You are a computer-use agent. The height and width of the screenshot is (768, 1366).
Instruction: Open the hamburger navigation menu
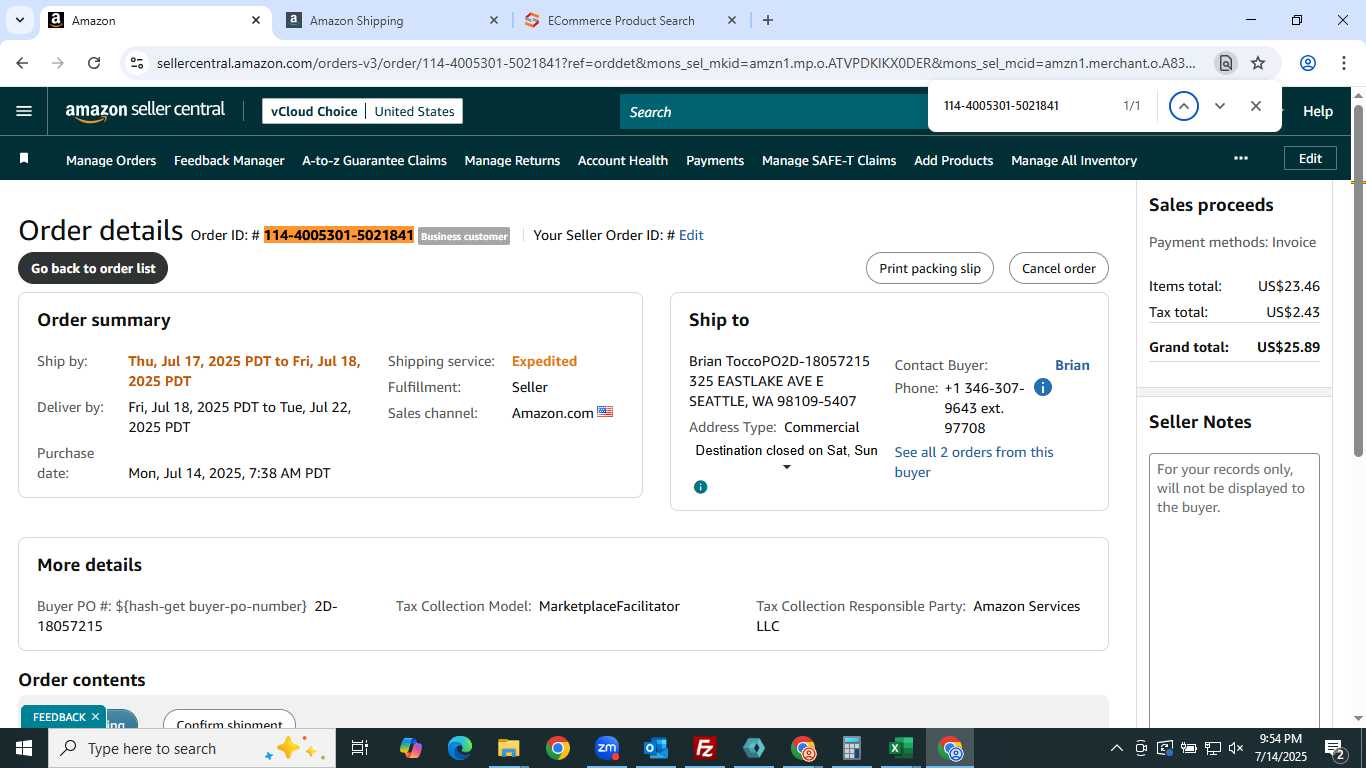24,111
